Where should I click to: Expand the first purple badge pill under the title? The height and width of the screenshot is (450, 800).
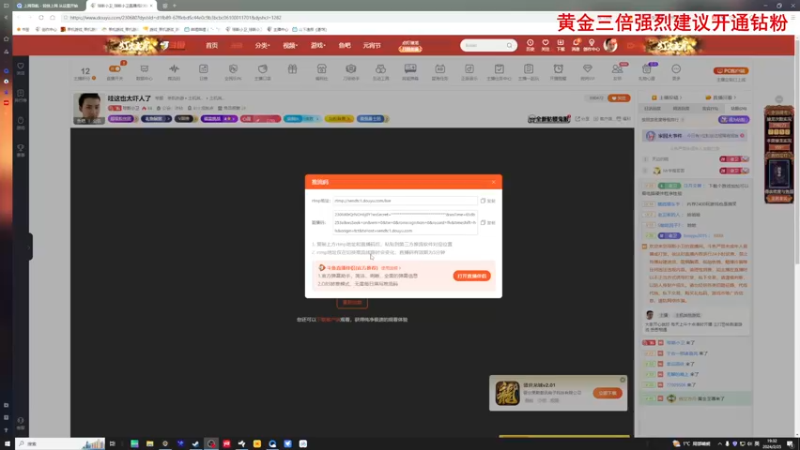pyautogui.click(x=122, y=119)
